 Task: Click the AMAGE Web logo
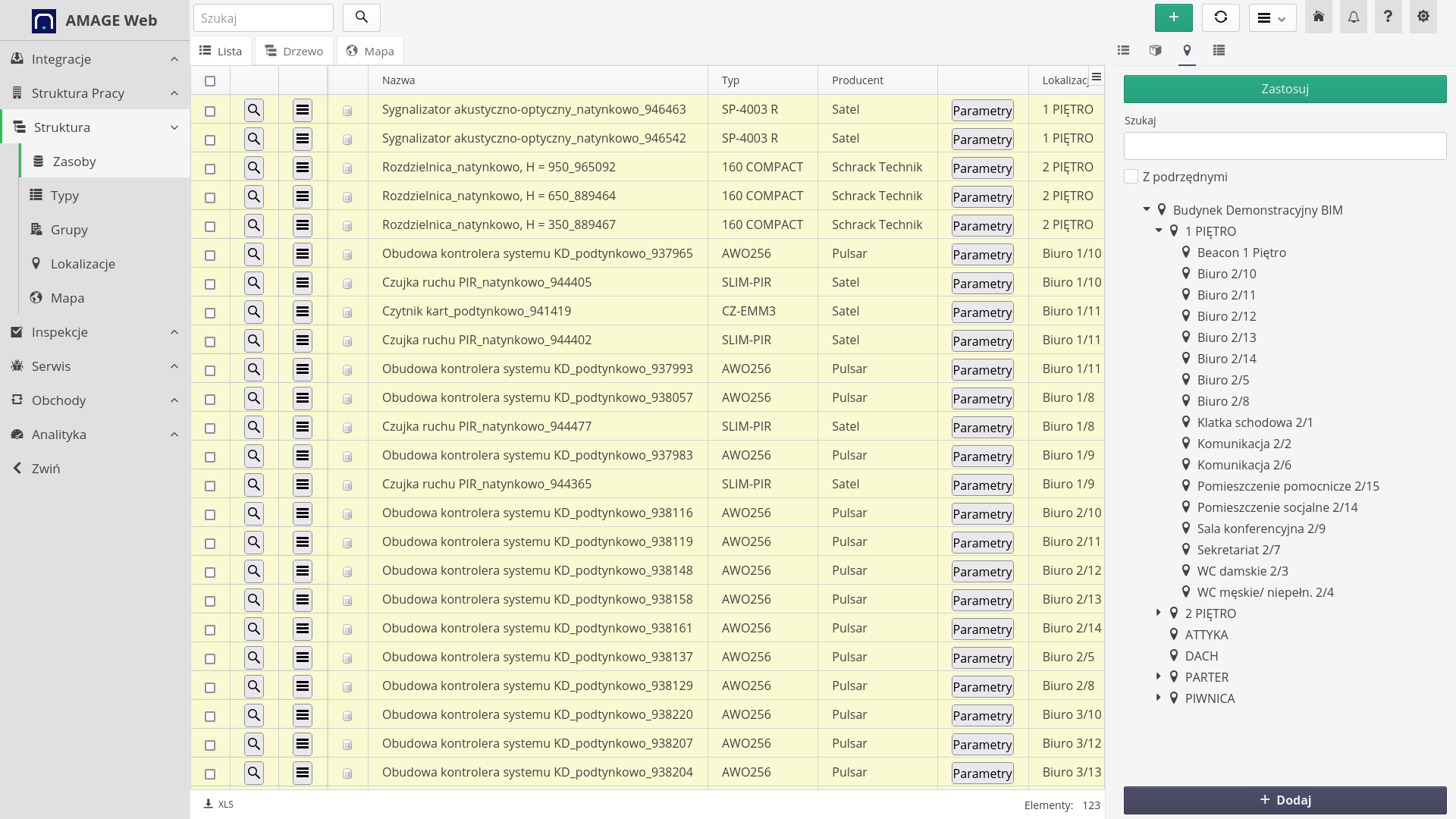tap(95, 20)
